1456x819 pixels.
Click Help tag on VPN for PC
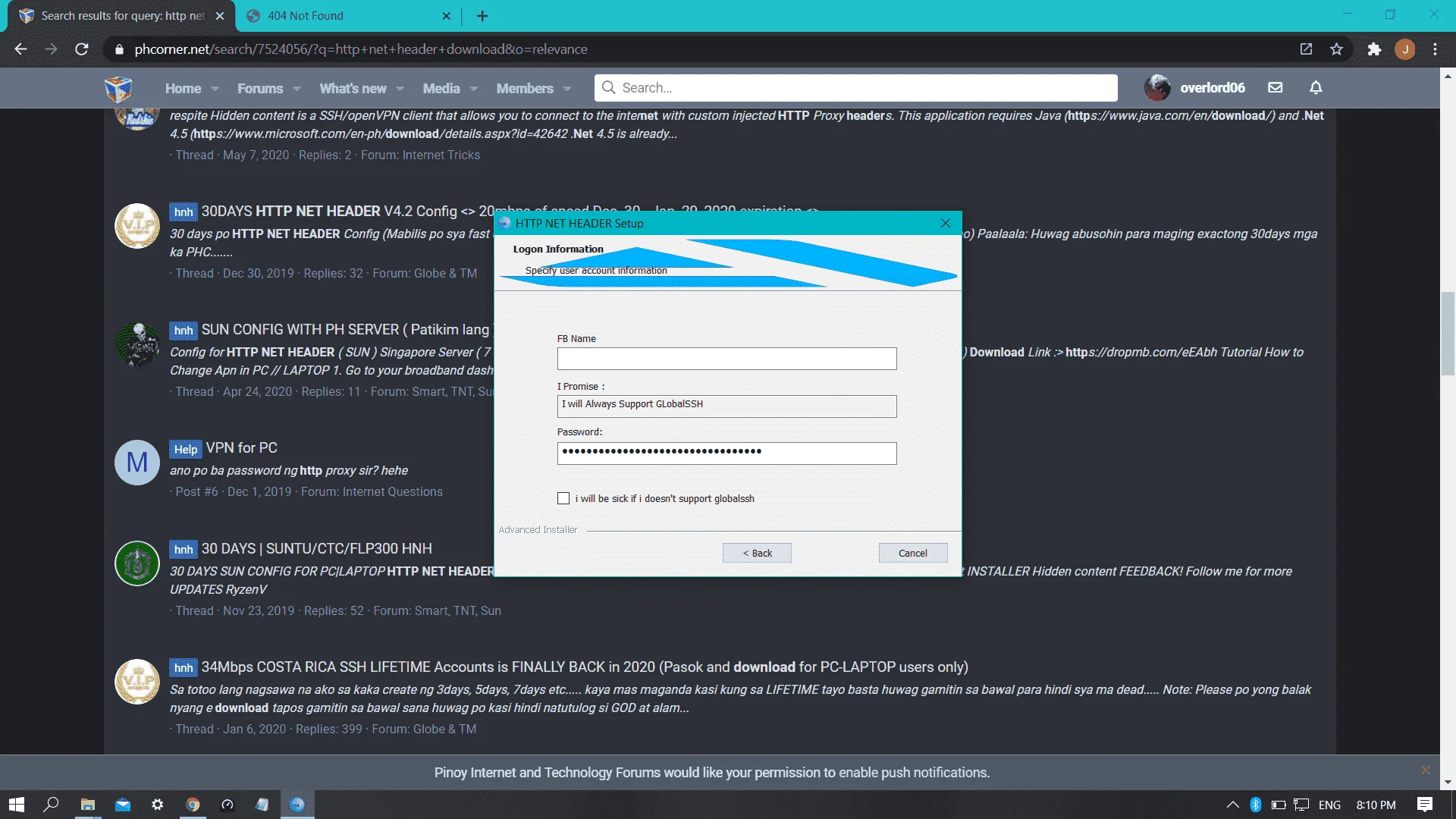(x=185, y=449)
